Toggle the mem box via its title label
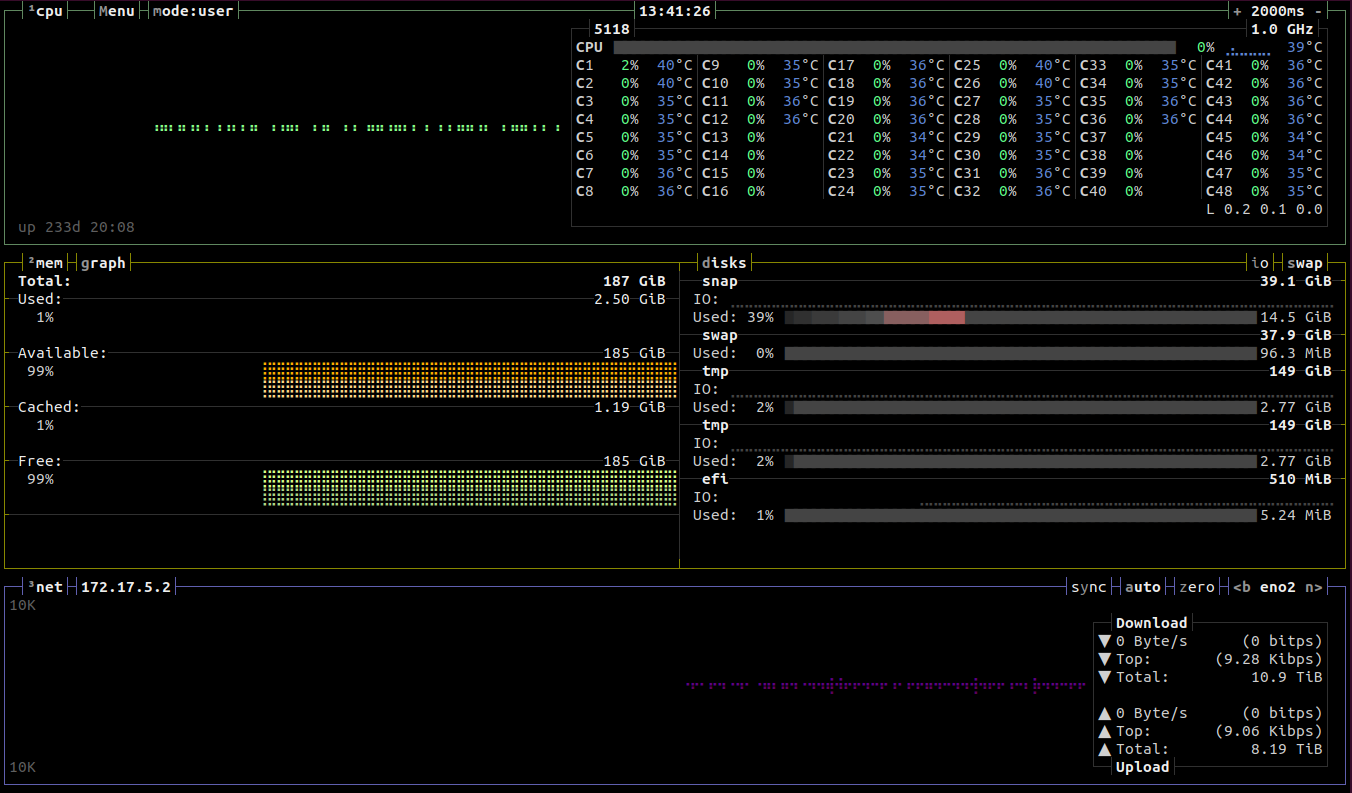1352x793 pixels. (x=45, y=263)
